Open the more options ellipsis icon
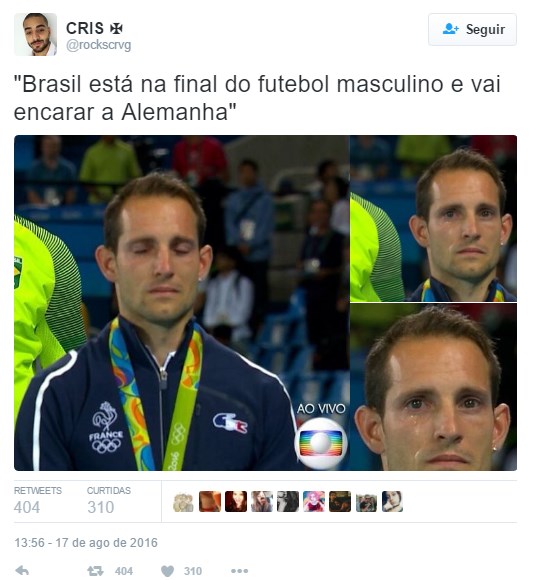Screen dimensions: 541x580 [x=239, y=571]
